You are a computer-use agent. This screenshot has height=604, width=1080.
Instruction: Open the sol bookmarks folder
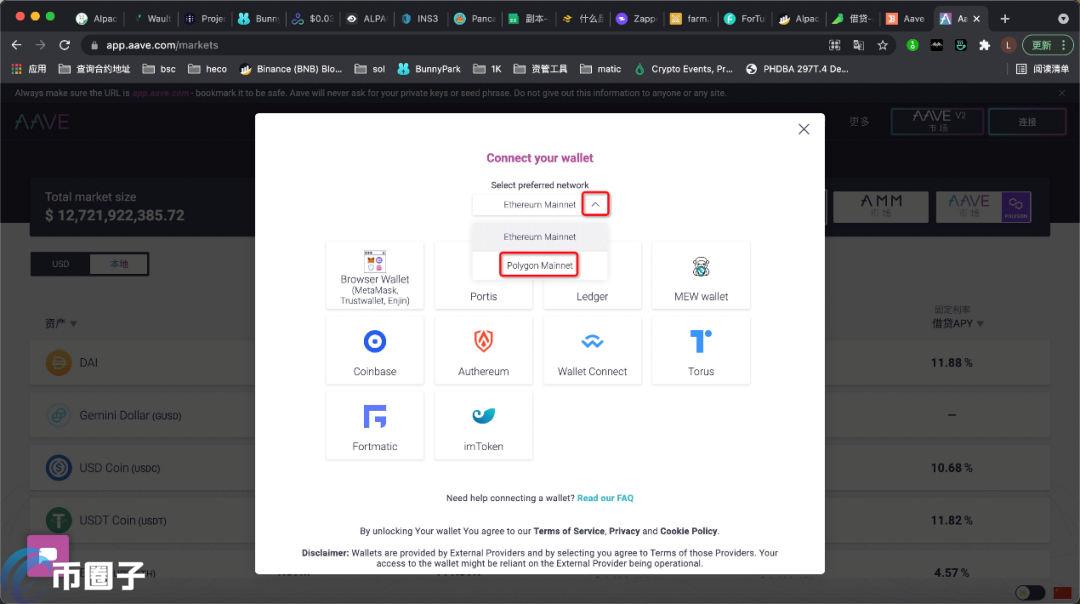click(370, 69)
